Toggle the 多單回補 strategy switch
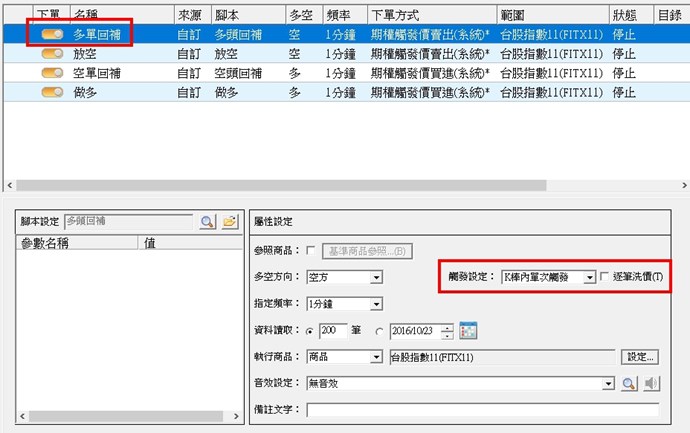 click(52, 34)
